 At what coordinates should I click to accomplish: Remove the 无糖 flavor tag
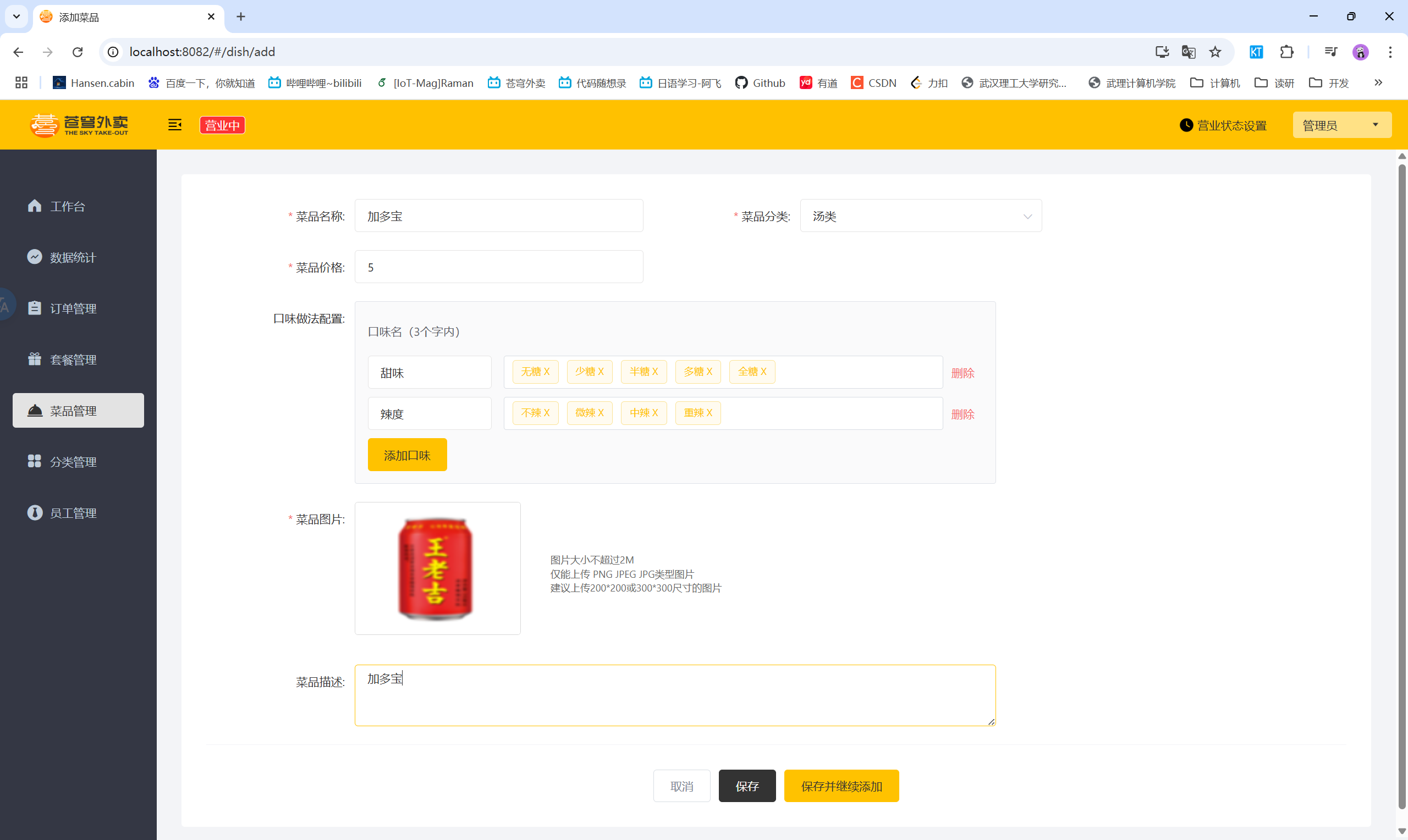(547, 372)
